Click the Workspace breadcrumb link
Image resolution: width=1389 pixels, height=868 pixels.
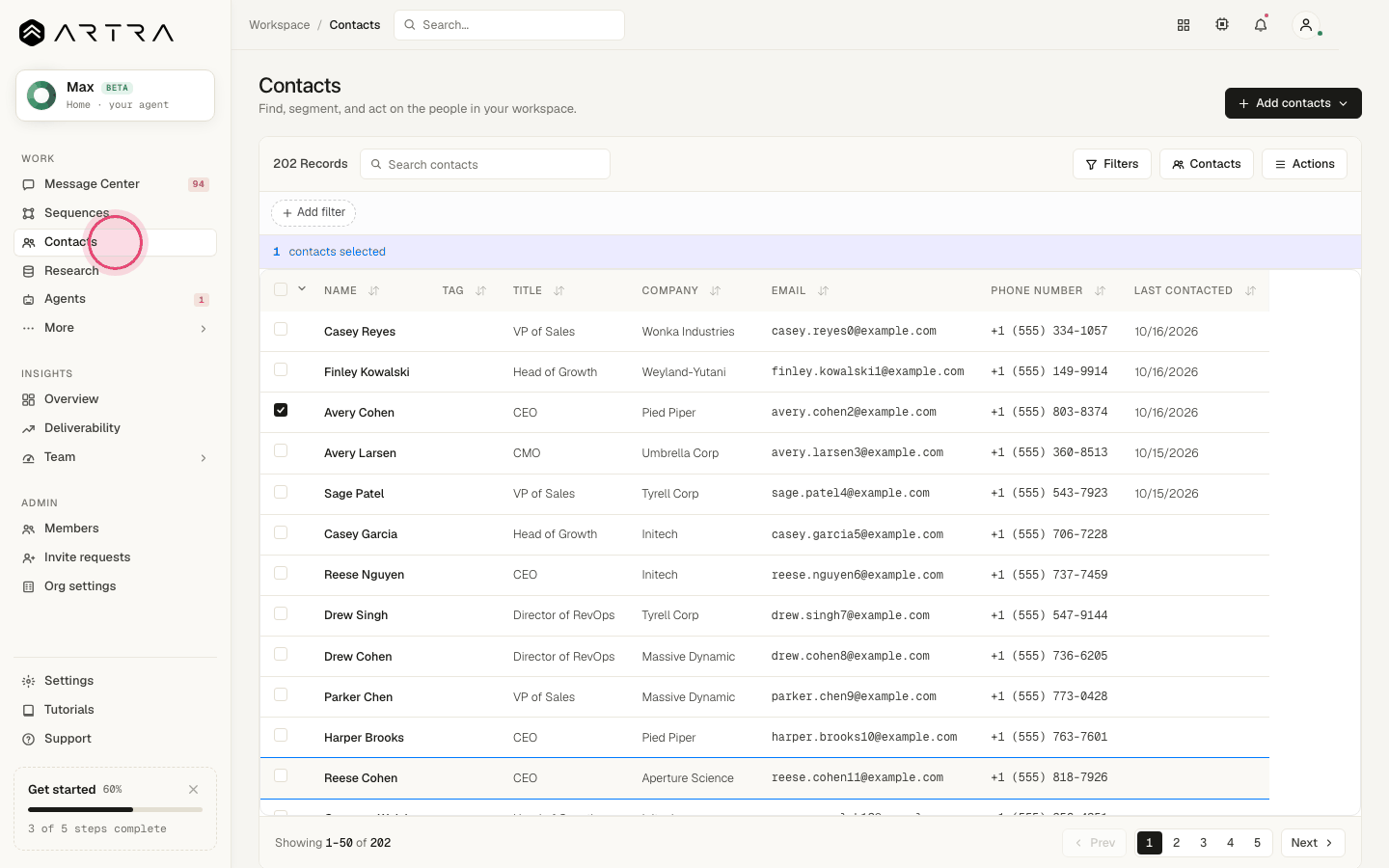coord(280,25)
